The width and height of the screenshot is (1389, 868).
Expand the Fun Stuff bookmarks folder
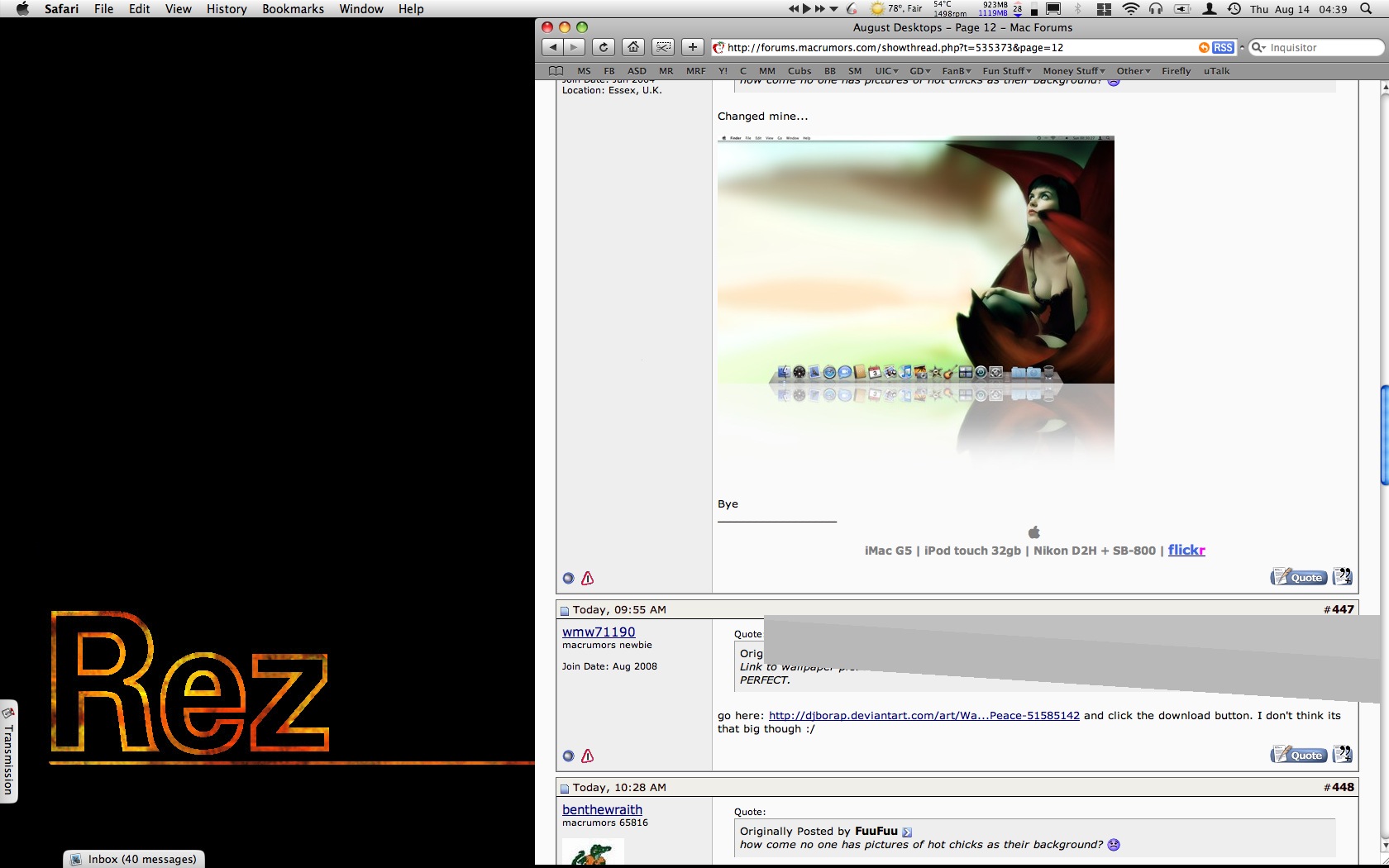pyautogui.click(x=1007, y=71)
